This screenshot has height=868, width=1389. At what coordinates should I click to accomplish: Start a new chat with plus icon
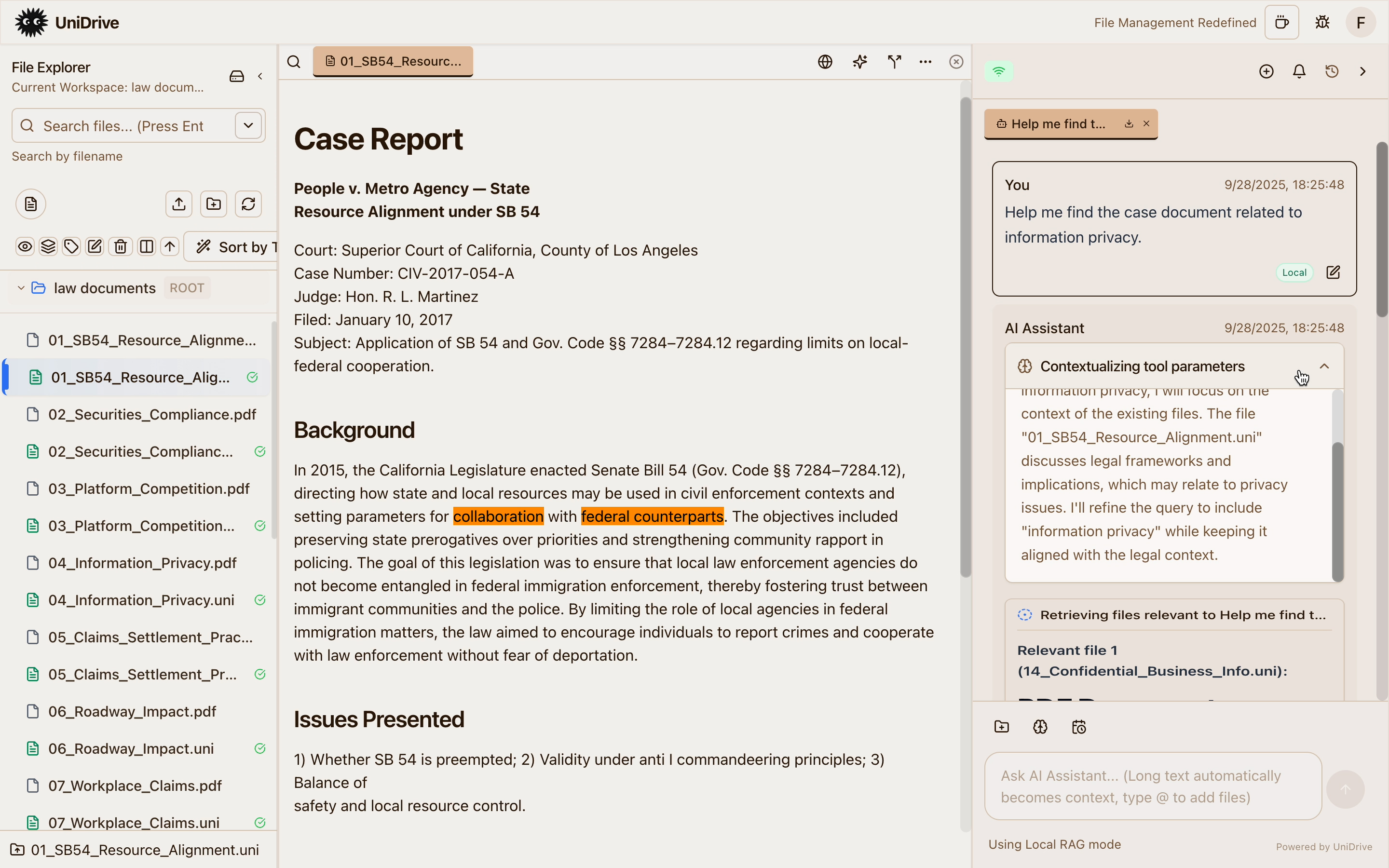(1266, 71)
